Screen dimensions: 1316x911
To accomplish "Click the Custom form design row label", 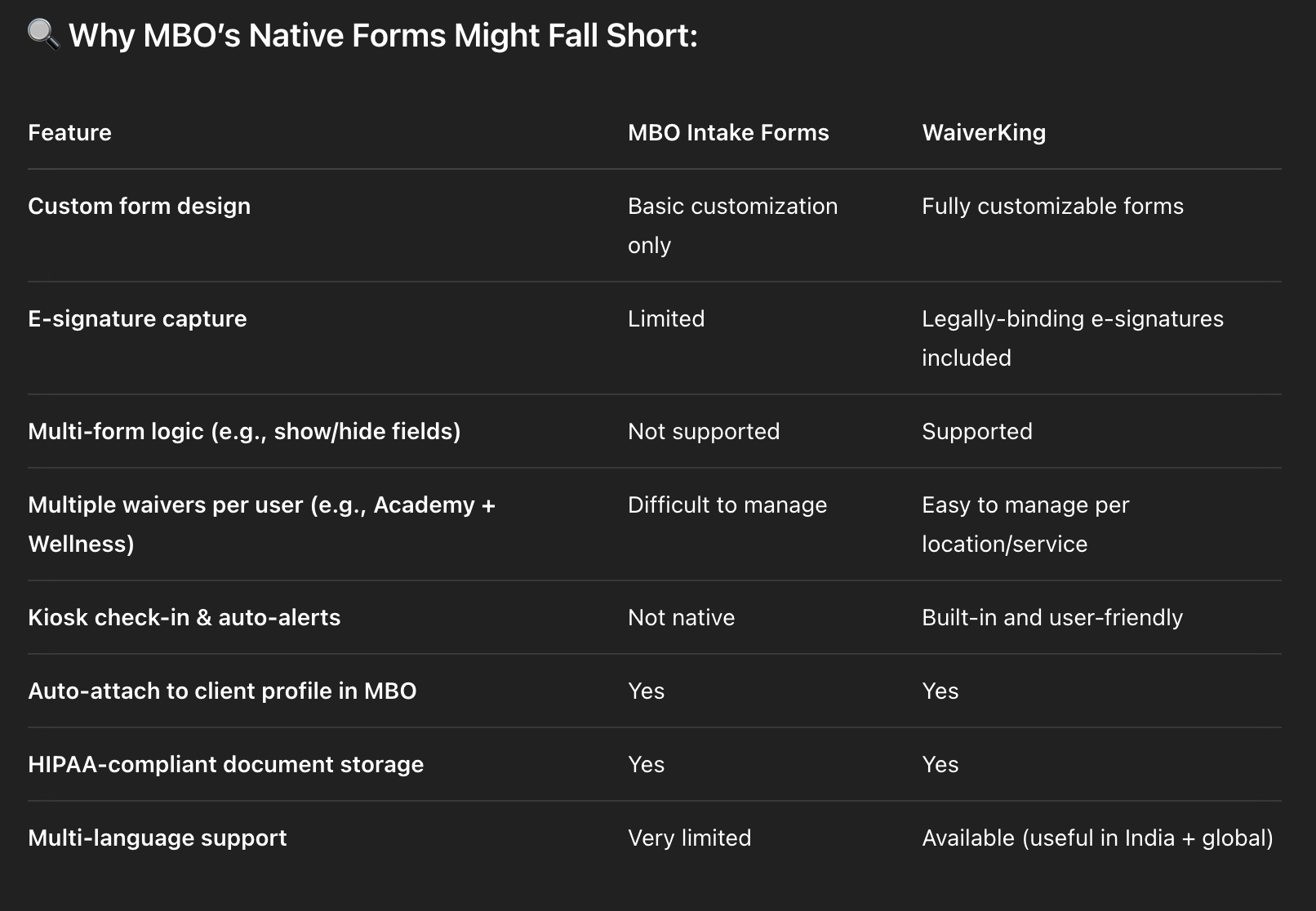I will pyautogui.click(x=139, y=206).
